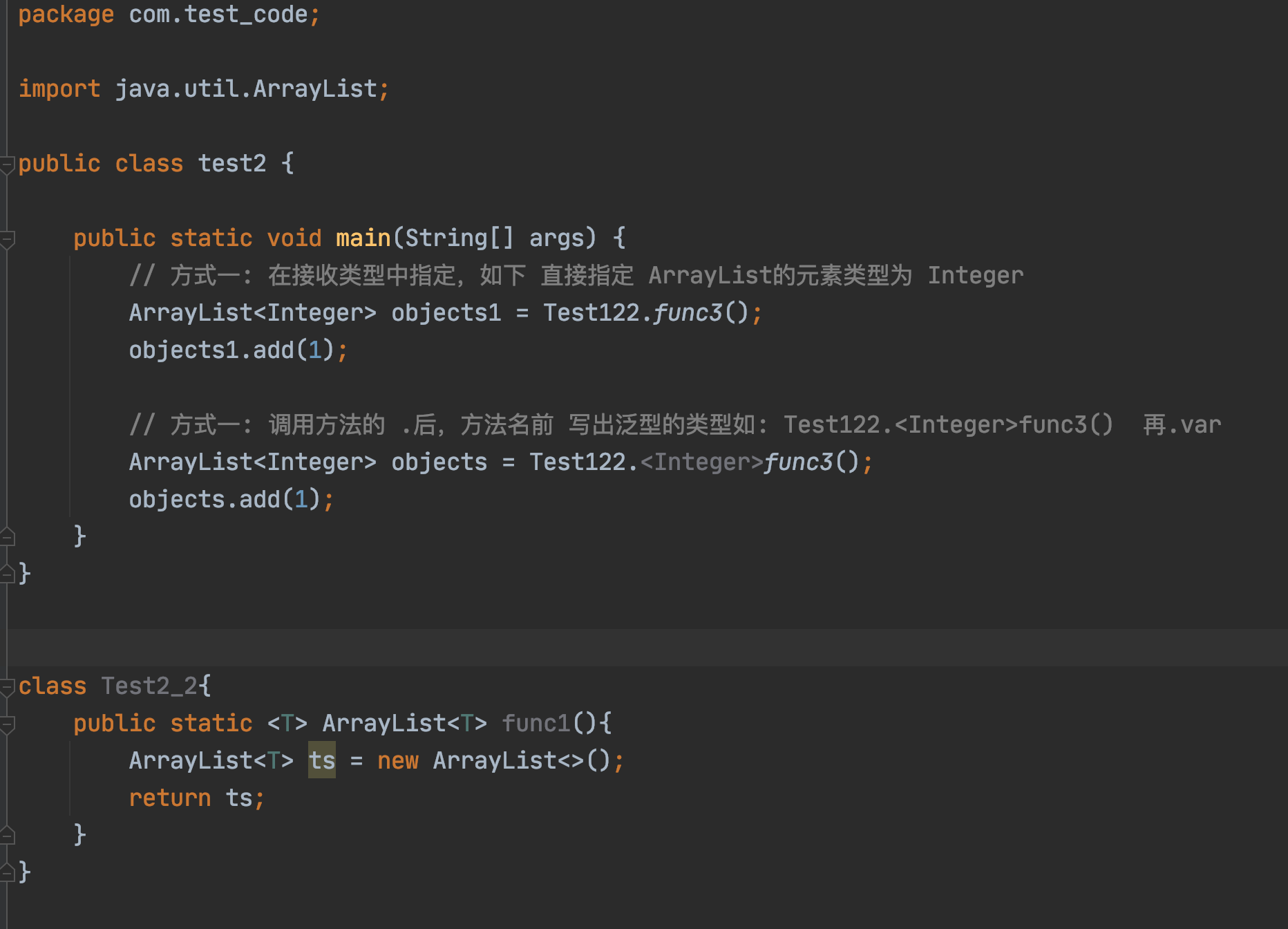Click the first Chinese comment line
This screenshot has height=929, width=1288.
tap(576, 275)
